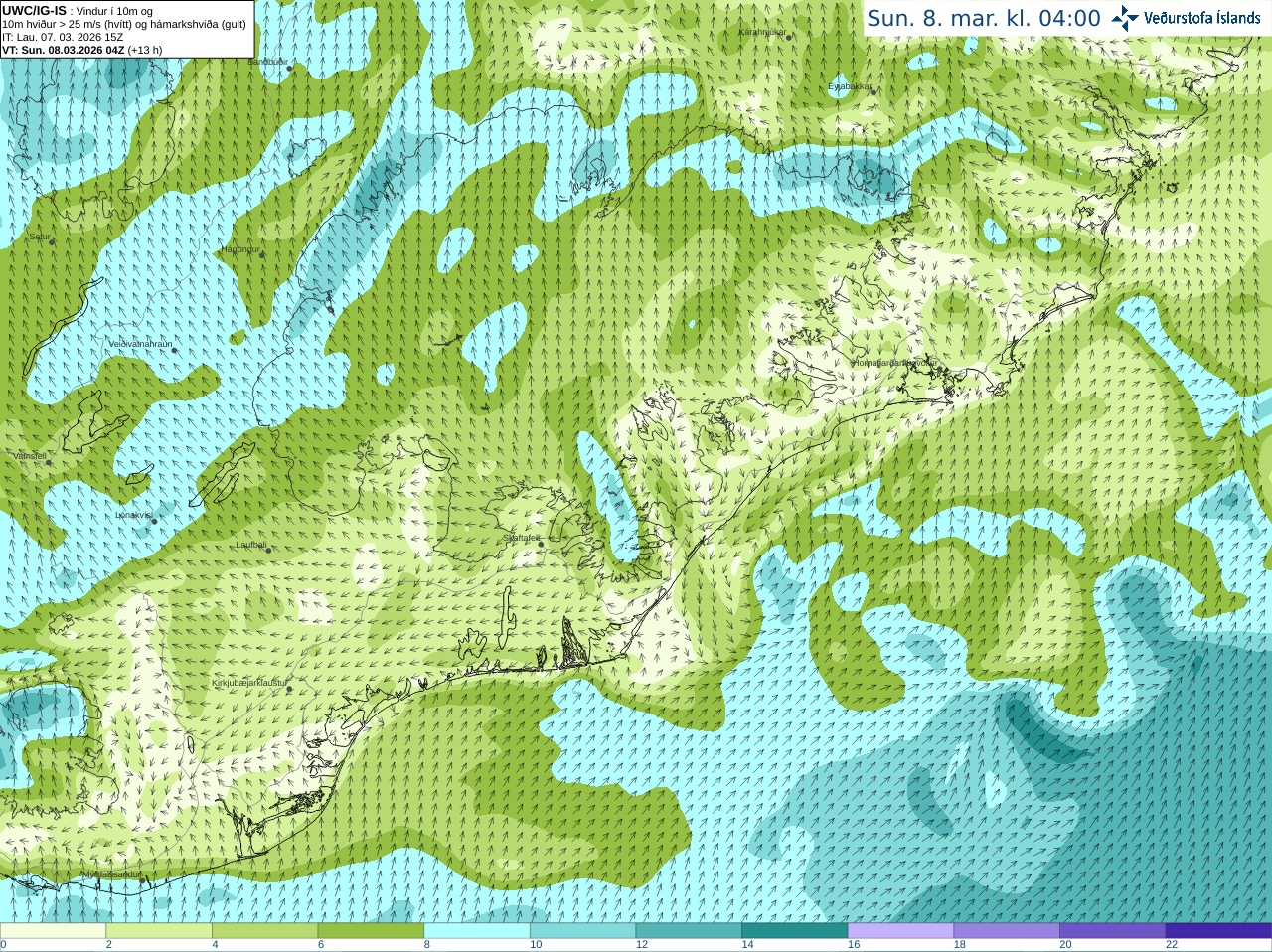Click the Lónakvísl station label
Screen dimensions: 1272x952
pyautogui.click(x=134, y=515)
